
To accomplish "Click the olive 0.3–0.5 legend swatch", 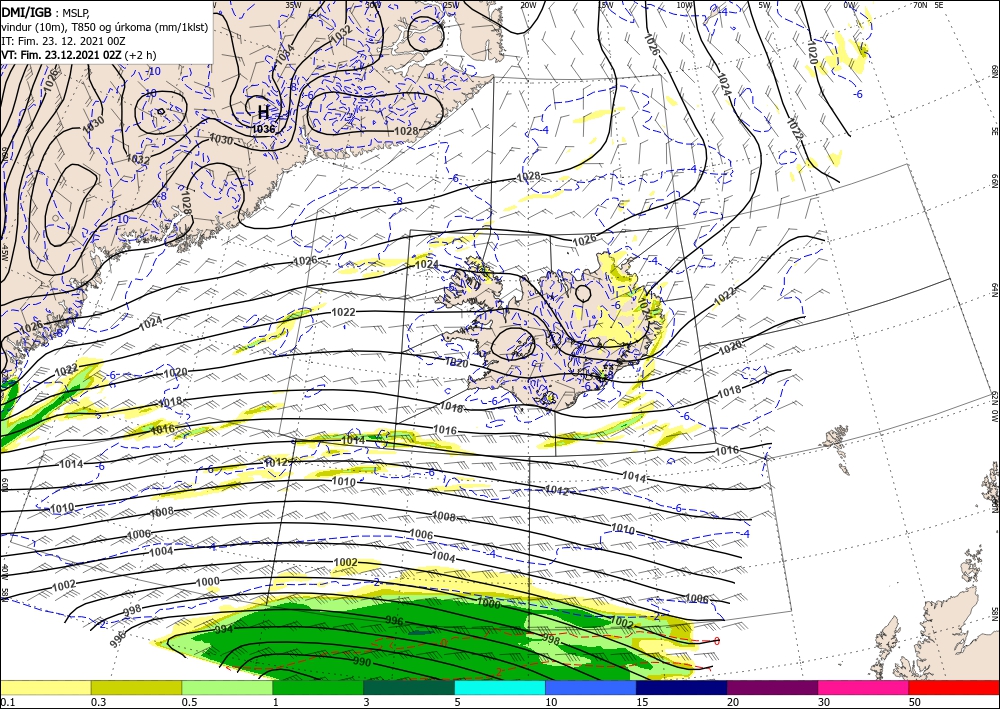I will tap(136, 688).
